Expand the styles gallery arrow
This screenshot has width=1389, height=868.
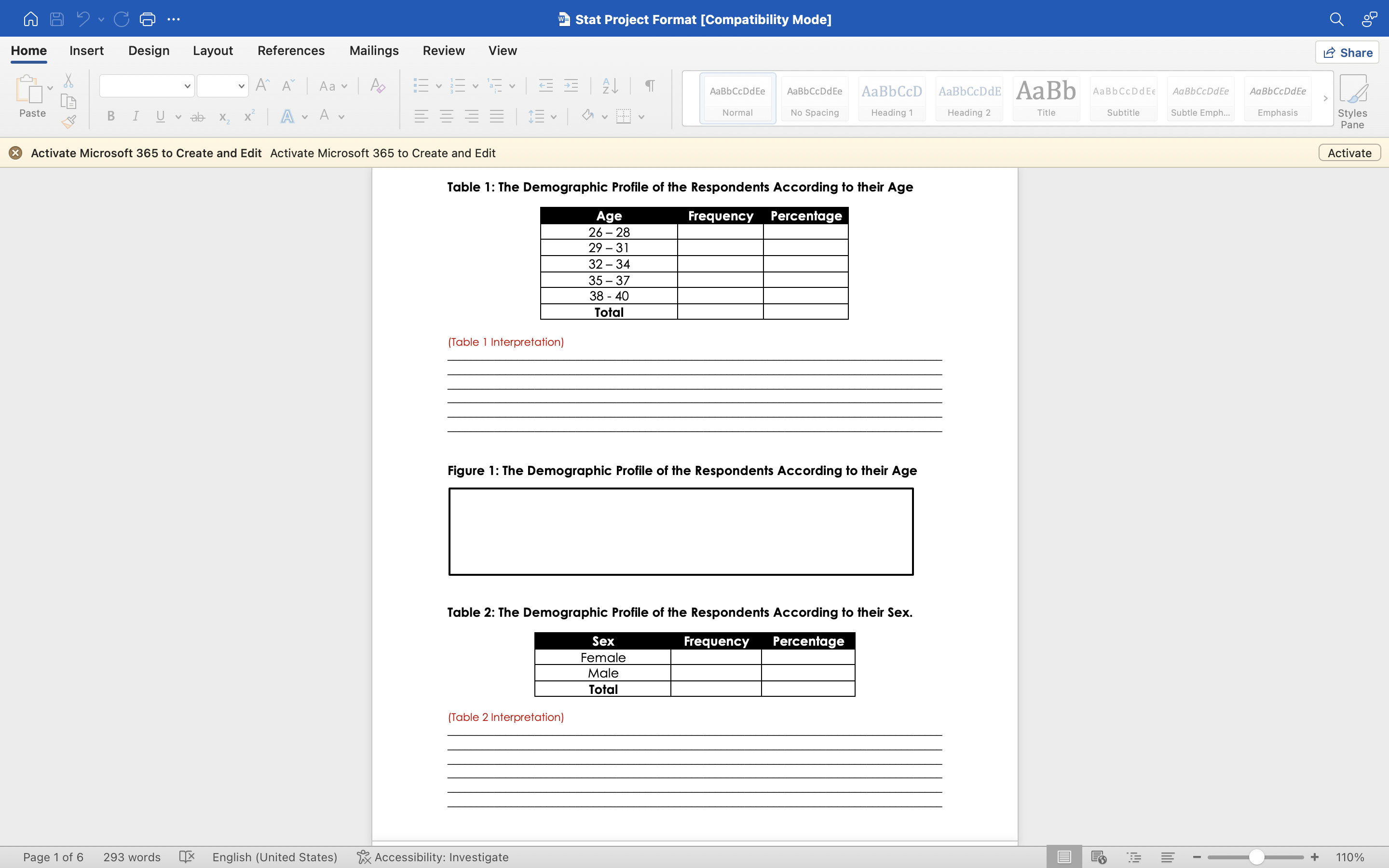1325,99
